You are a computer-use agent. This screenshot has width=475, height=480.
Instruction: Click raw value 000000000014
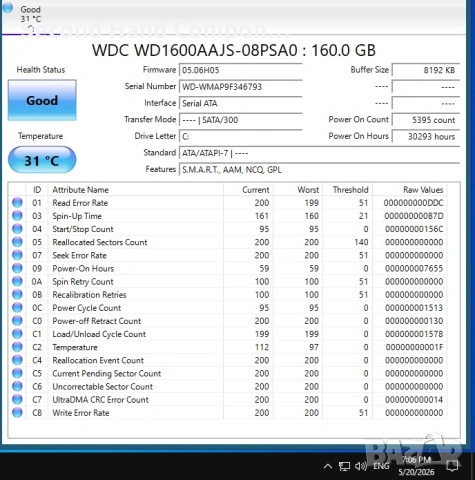click(414, 400)
